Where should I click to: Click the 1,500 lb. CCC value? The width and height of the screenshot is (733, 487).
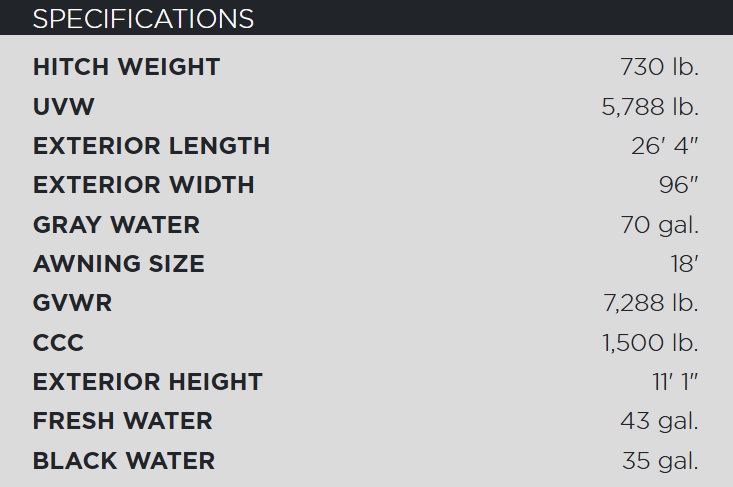[650, 343]
